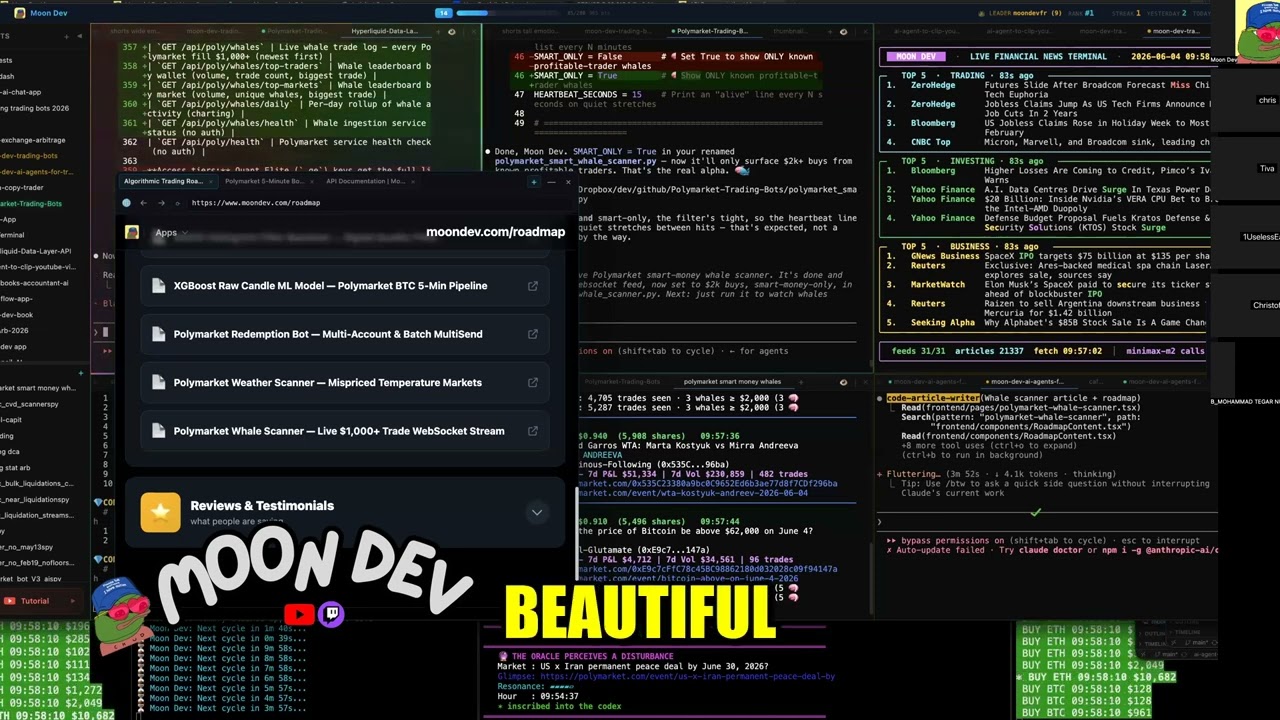Click the code-article-writer agent label
The image size is (1280, 720).
pos(935,398)
